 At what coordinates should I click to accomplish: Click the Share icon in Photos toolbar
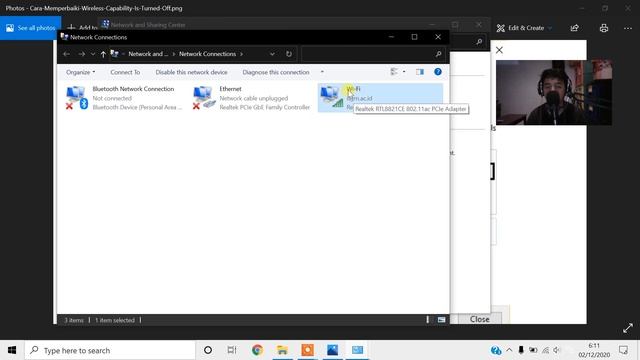click(574, 28)
